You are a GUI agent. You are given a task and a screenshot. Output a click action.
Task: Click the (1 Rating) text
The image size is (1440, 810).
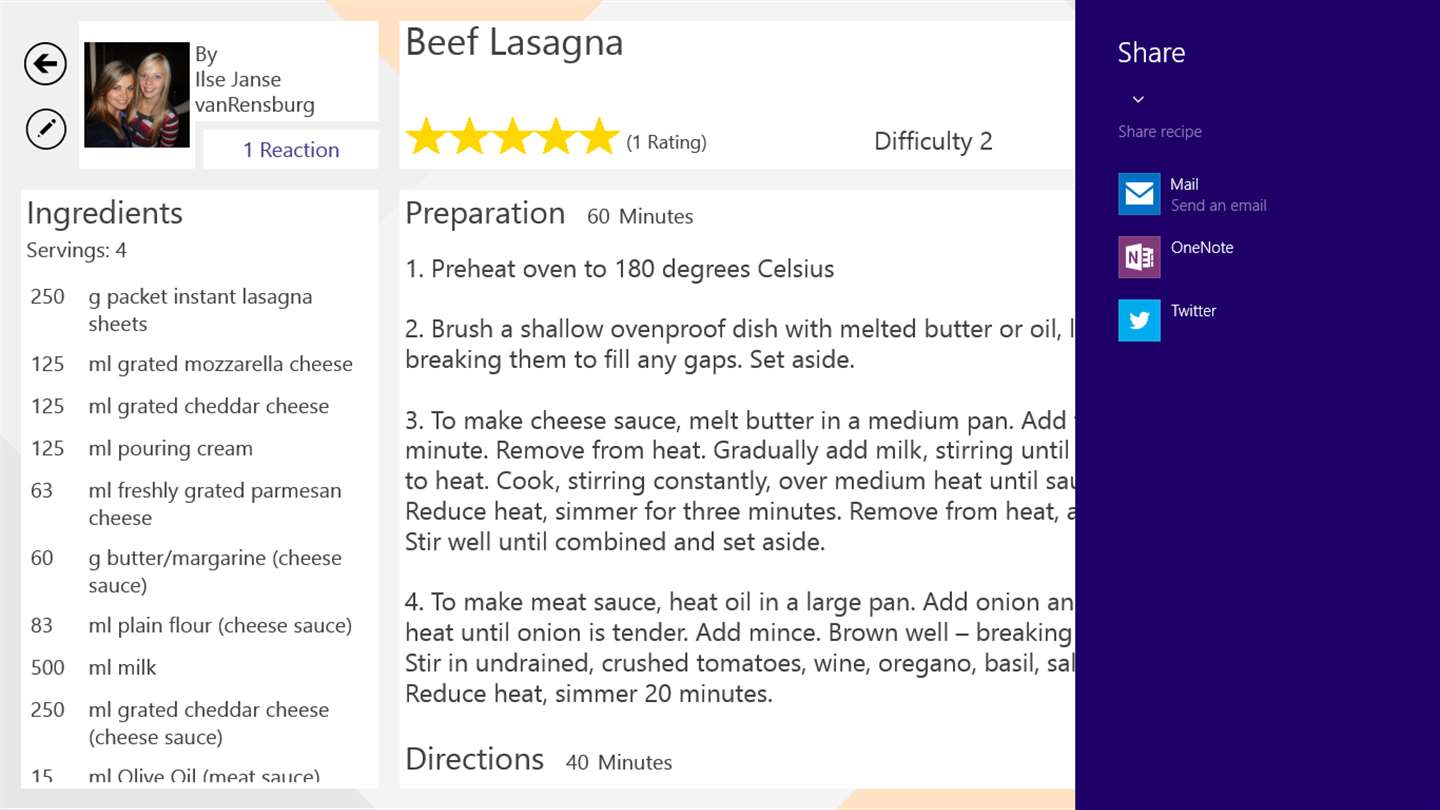tap(666, 142)
